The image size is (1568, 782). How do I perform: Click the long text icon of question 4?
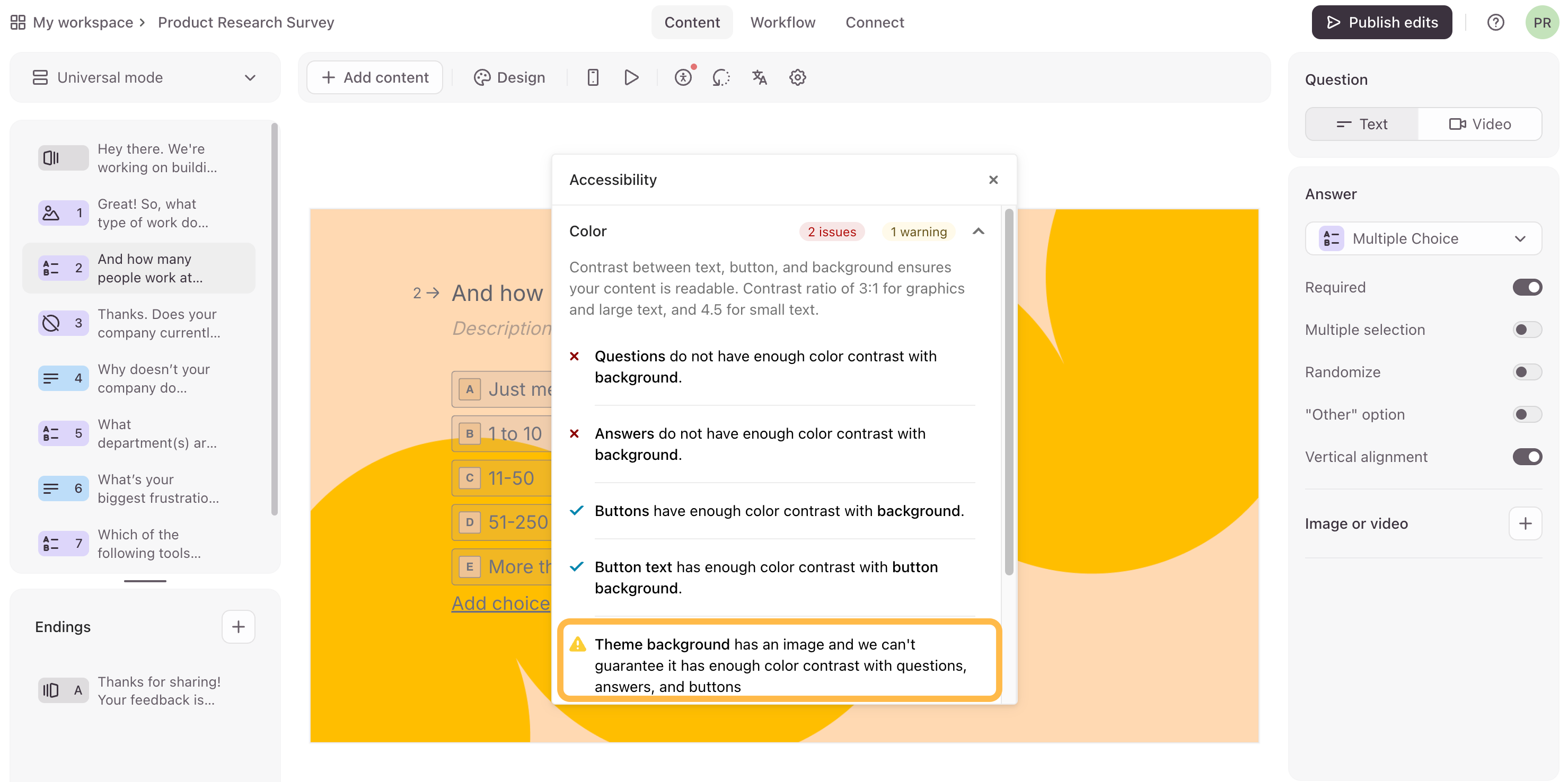[63, 378]
